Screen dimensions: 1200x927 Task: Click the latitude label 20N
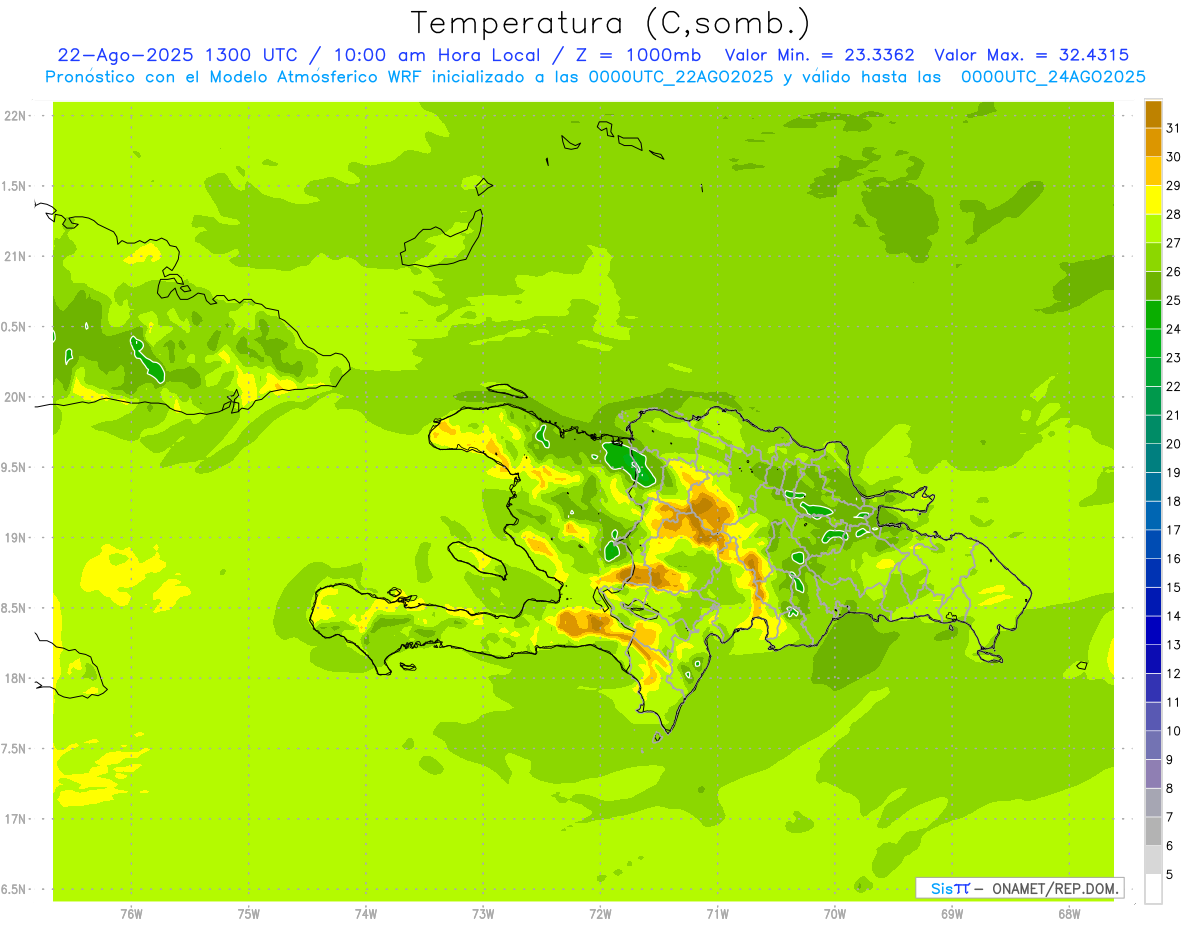coord(14,398)
